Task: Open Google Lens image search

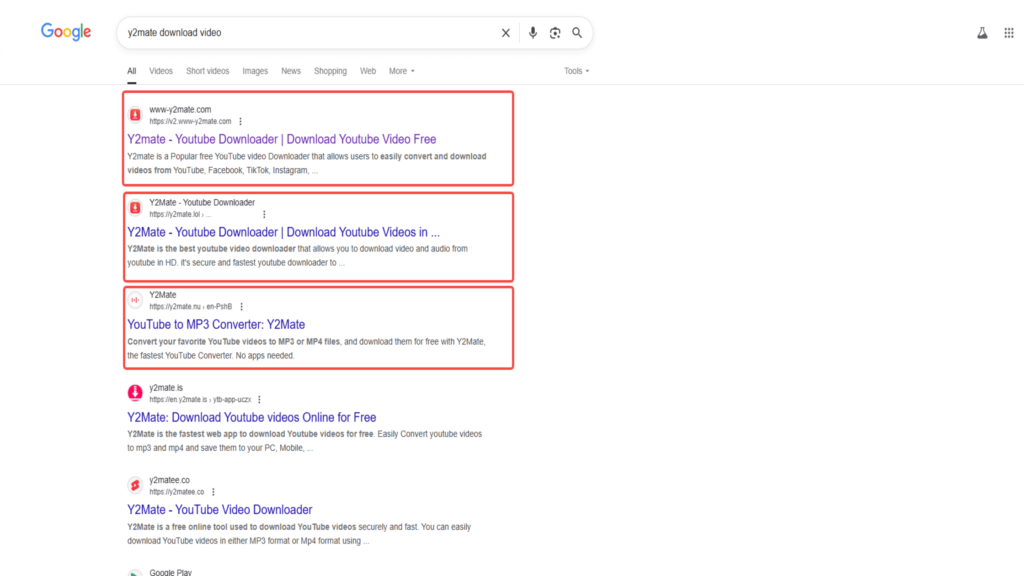Action: click(555, 33)
